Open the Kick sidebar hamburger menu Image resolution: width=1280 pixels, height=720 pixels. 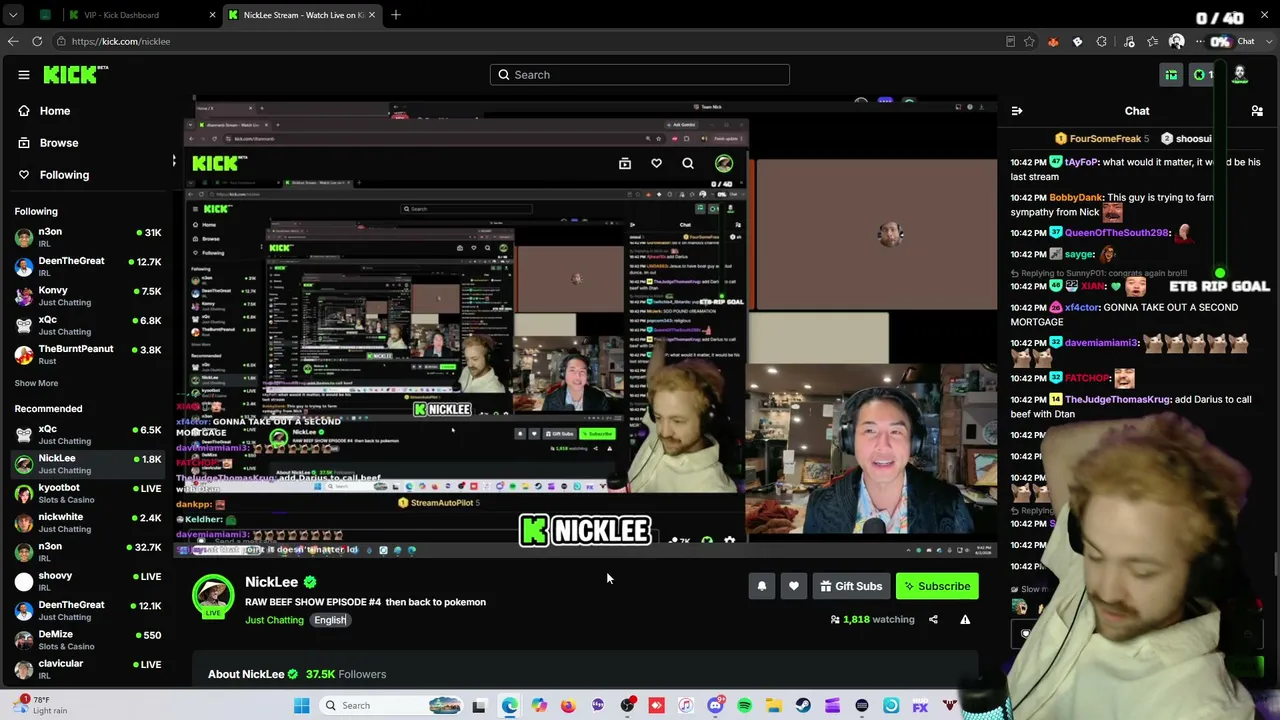[24, 75]
